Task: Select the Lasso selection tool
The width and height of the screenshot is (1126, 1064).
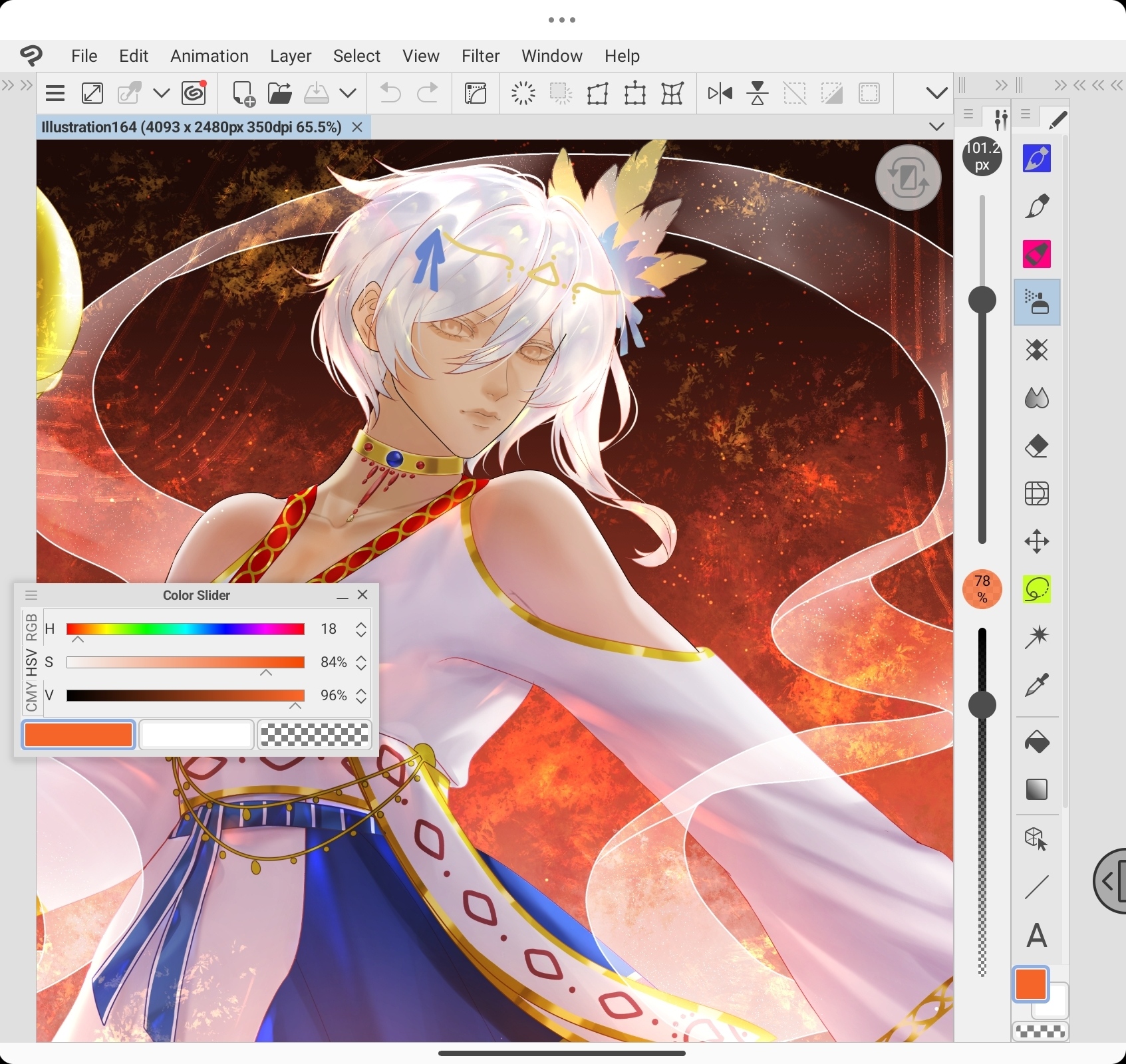Action: pos(1037,589)
